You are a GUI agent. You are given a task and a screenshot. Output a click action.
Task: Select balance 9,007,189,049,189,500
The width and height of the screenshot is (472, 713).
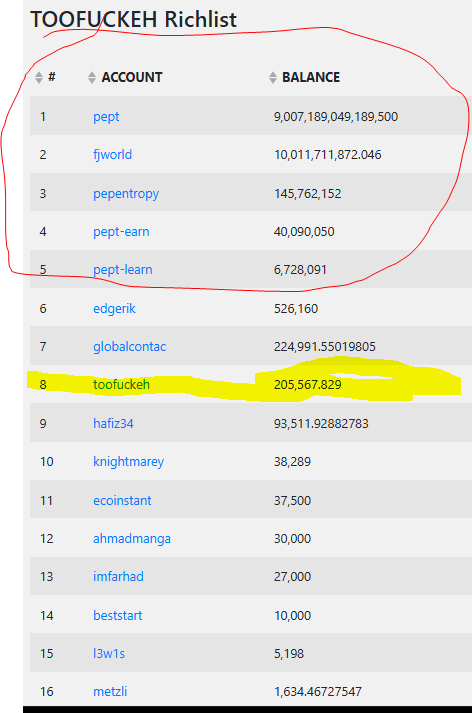pyautogui.click(x=336, y=117)
